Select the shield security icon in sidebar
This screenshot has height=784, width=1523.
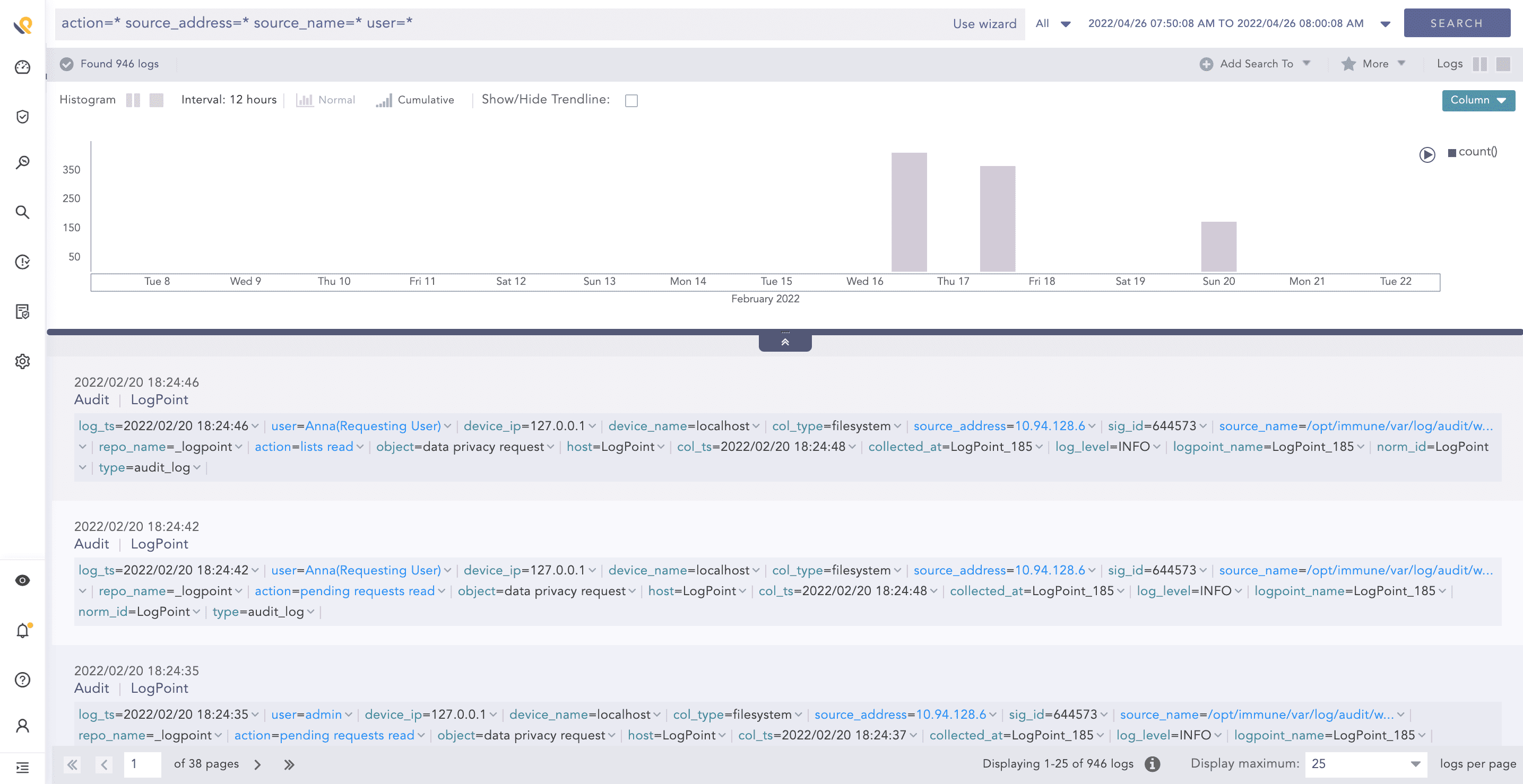coord(22,117)
